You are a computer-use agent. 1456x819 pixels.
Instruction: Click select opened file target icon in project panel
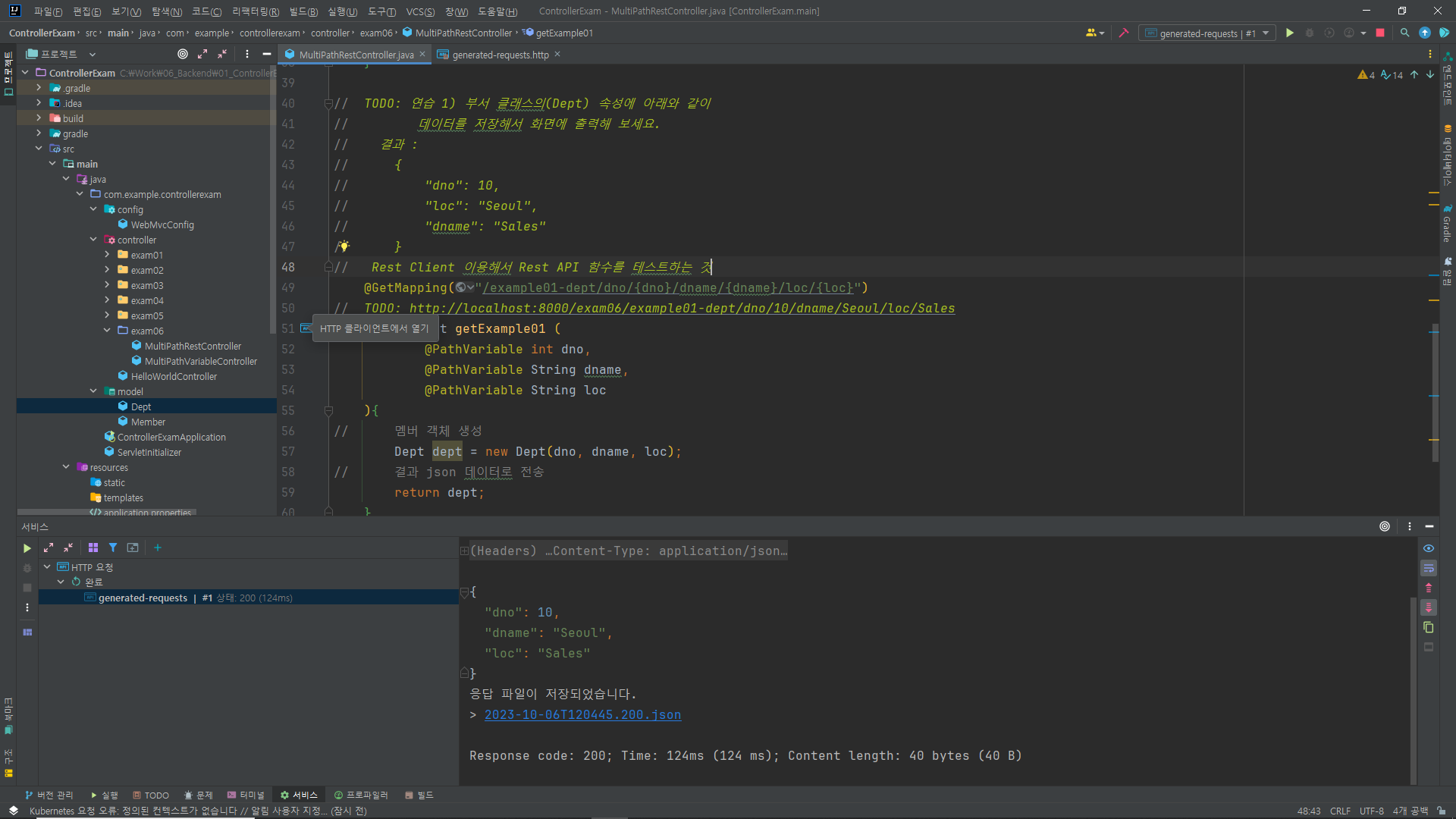coord(182,54)
